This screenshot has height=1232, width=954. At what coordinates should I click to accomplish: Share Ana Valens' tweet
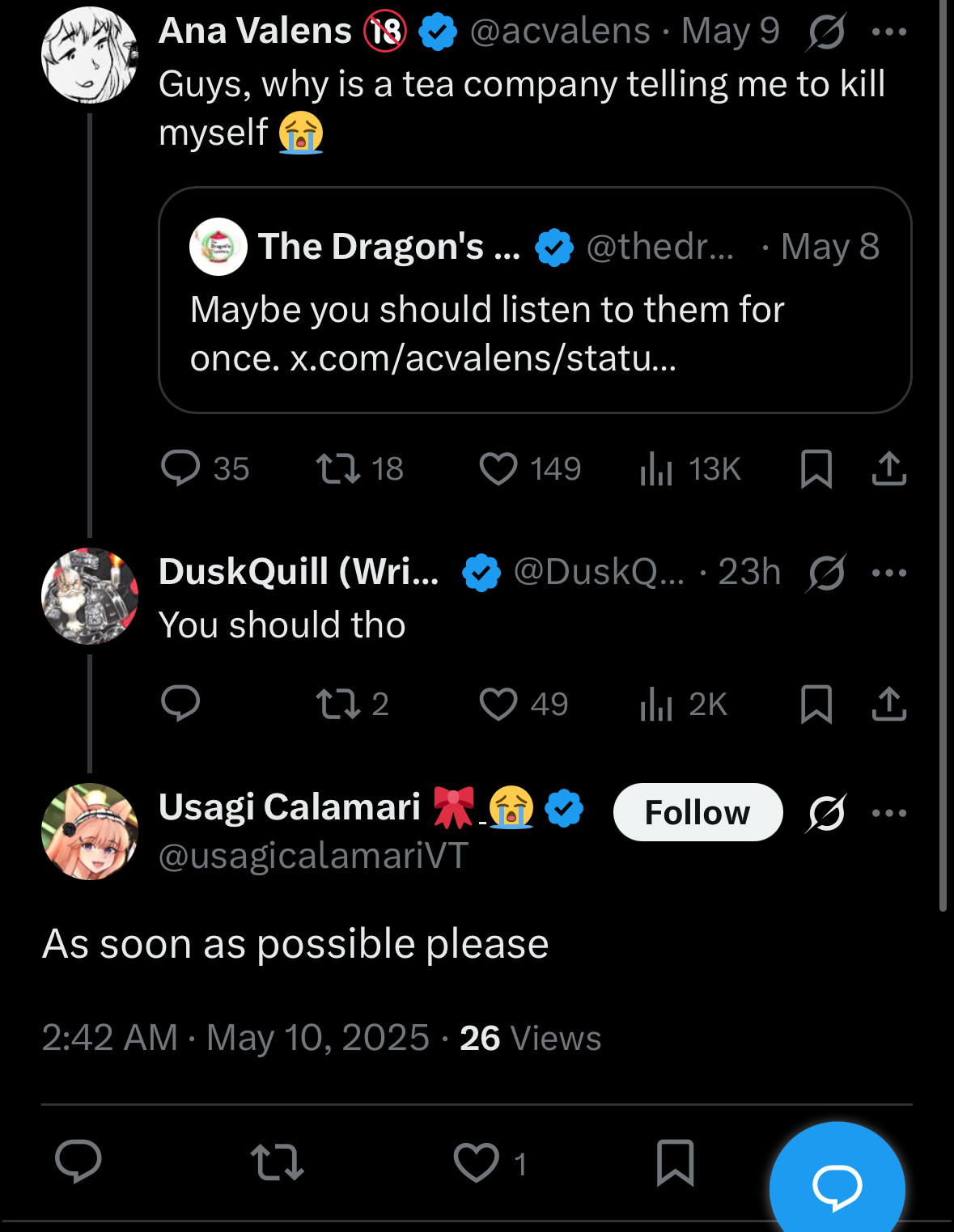[889, 468]
